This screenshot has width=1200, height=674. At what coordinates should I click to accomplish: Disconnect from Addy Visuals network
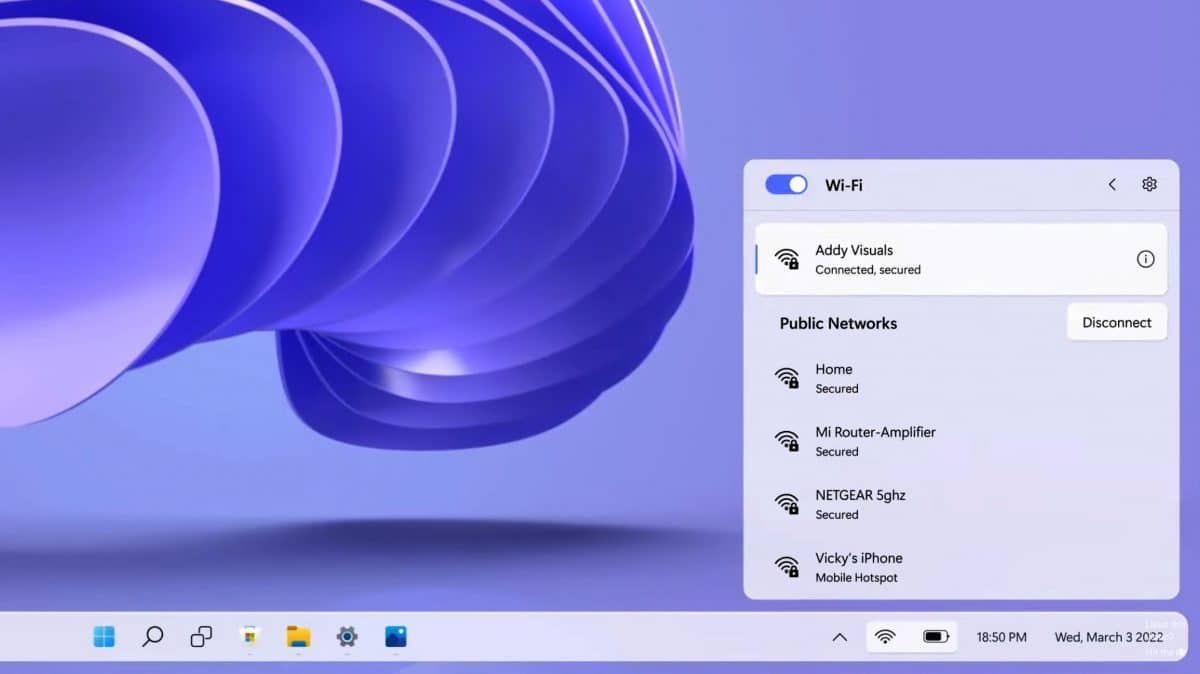tap(1117, 322)
